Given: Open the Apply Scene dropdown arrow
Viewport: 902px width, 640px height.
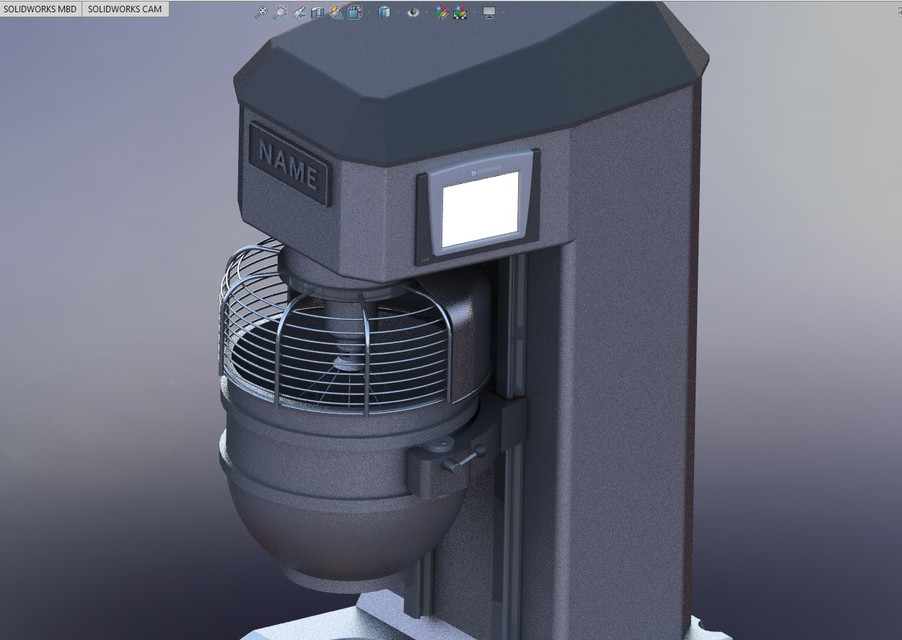Looking at the screenshot, I should coord(471,12).
